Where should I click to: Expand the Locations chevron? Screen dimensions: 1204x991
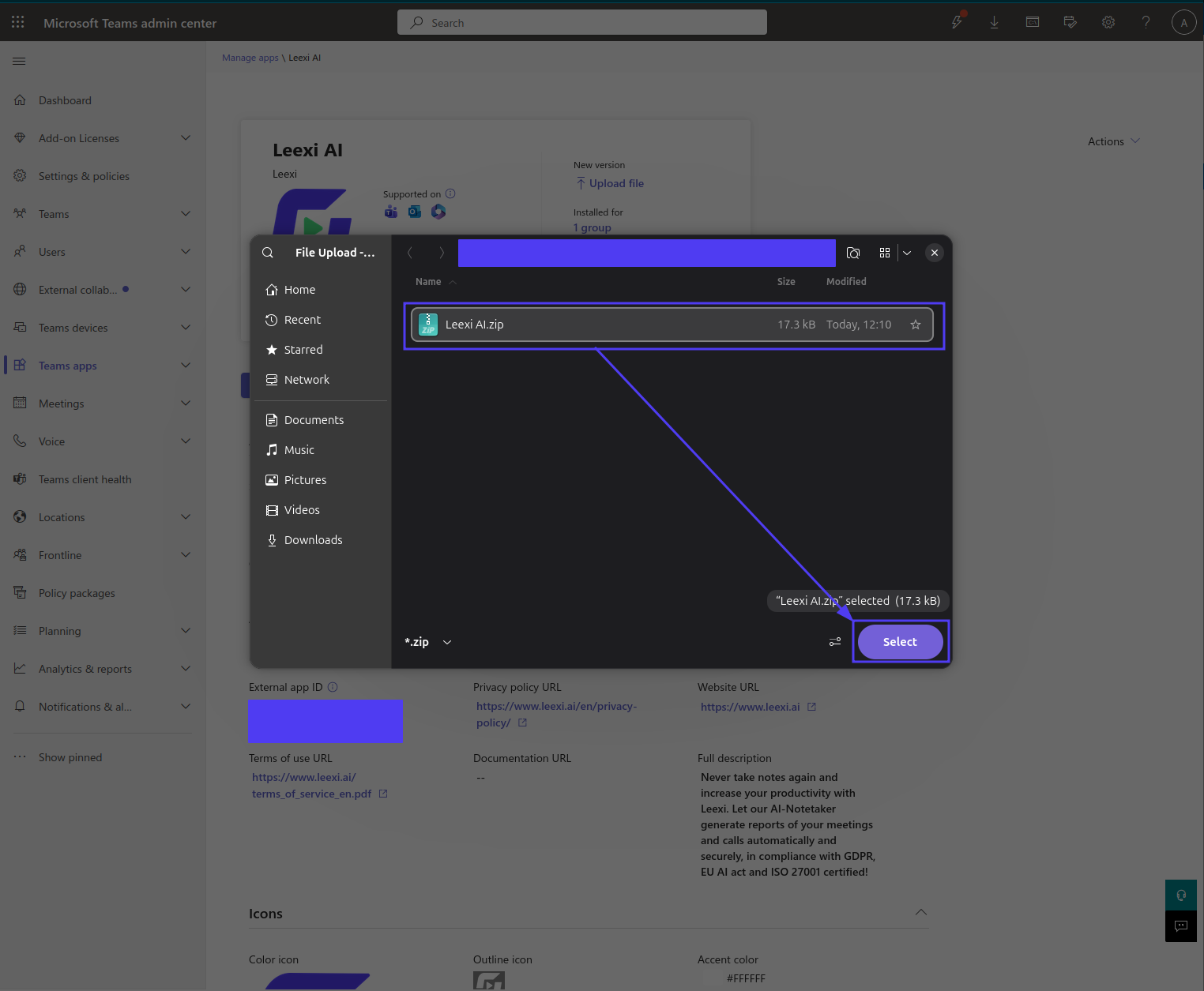186,517
